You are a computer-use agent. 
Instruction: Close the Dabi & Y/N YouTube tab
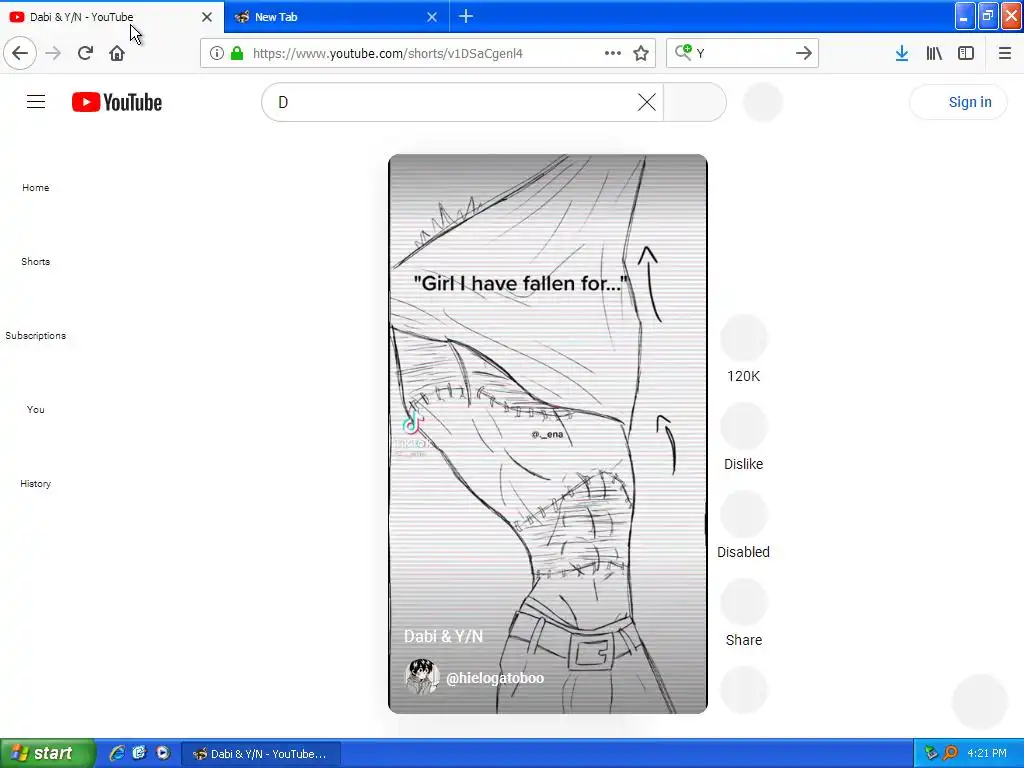pos(206,17)
